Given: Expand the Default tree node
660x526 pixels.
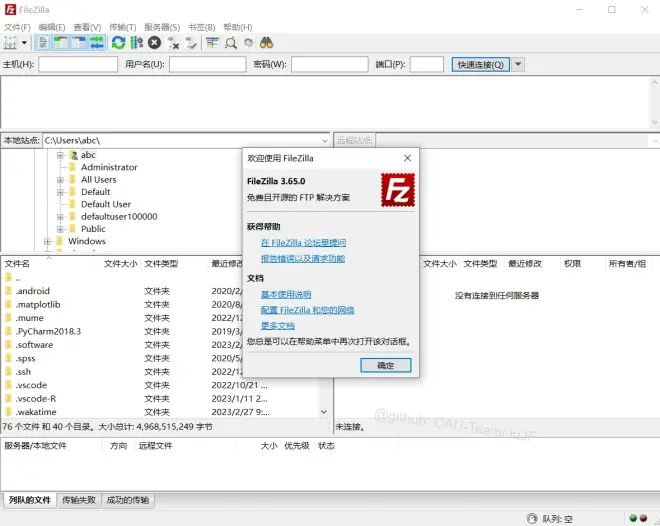Looking at the screenshot, I should [60, 192].
